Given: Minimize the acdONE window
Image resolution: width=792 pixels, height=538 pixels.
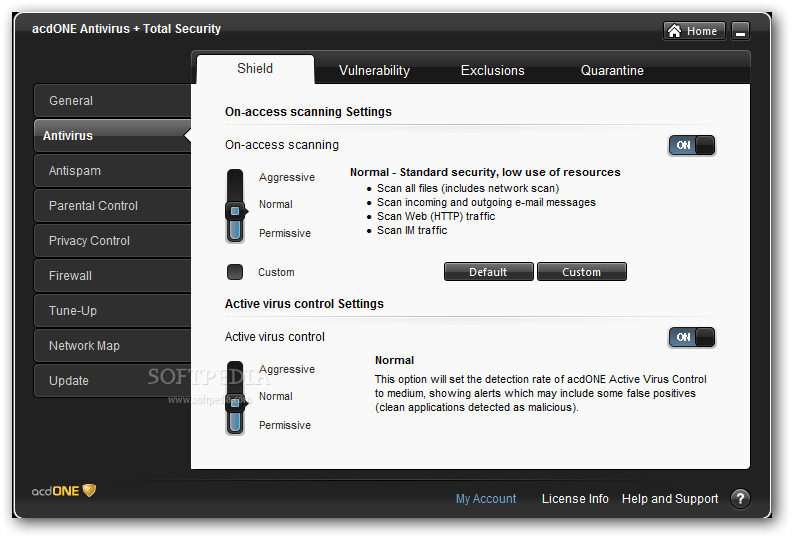Looking at the screenshot, I should [x=740, y=31].
